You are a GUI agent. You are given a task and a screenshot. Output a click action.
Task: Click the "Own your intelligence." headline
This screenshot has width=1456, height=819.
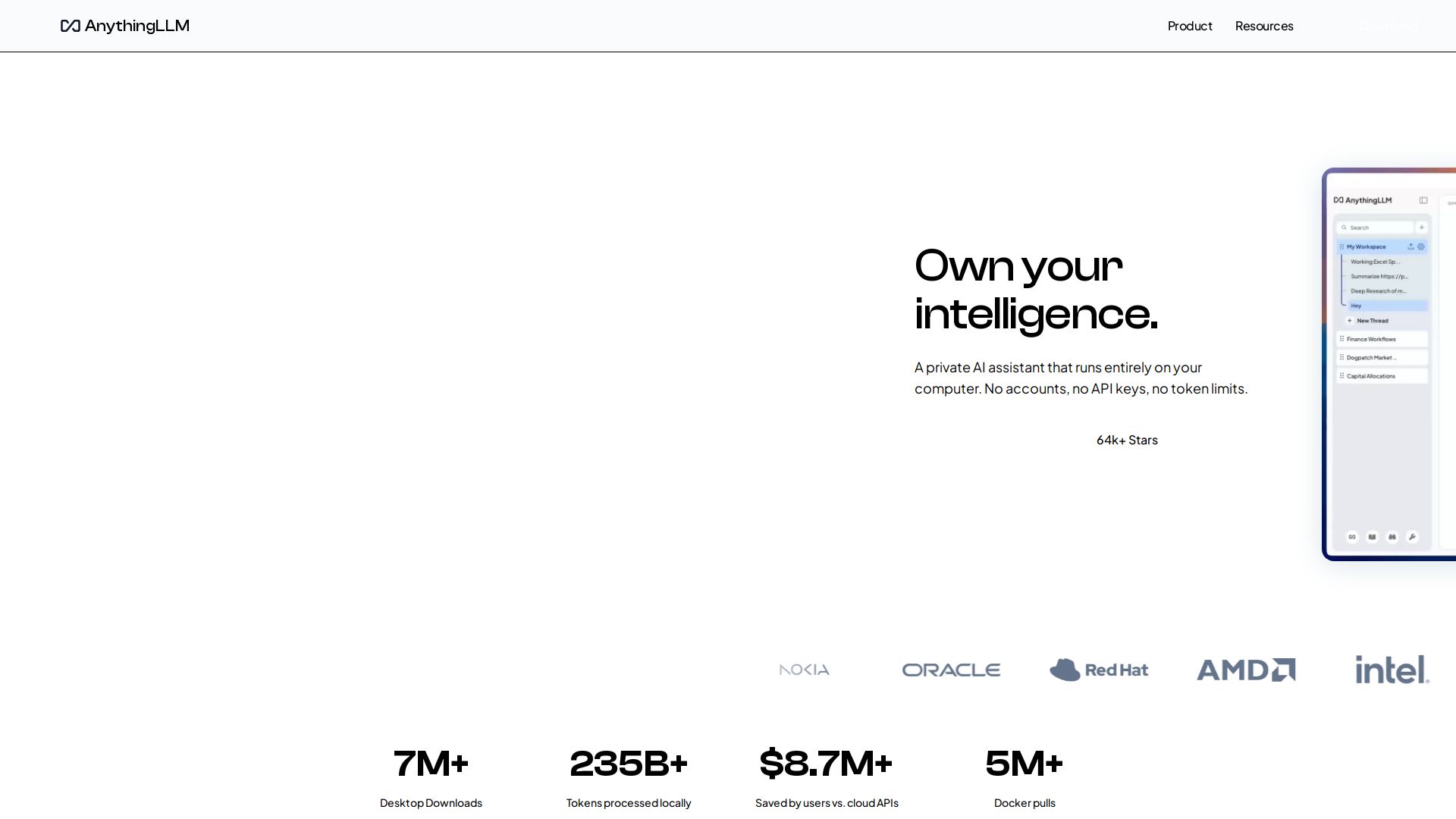point(1037,290)
